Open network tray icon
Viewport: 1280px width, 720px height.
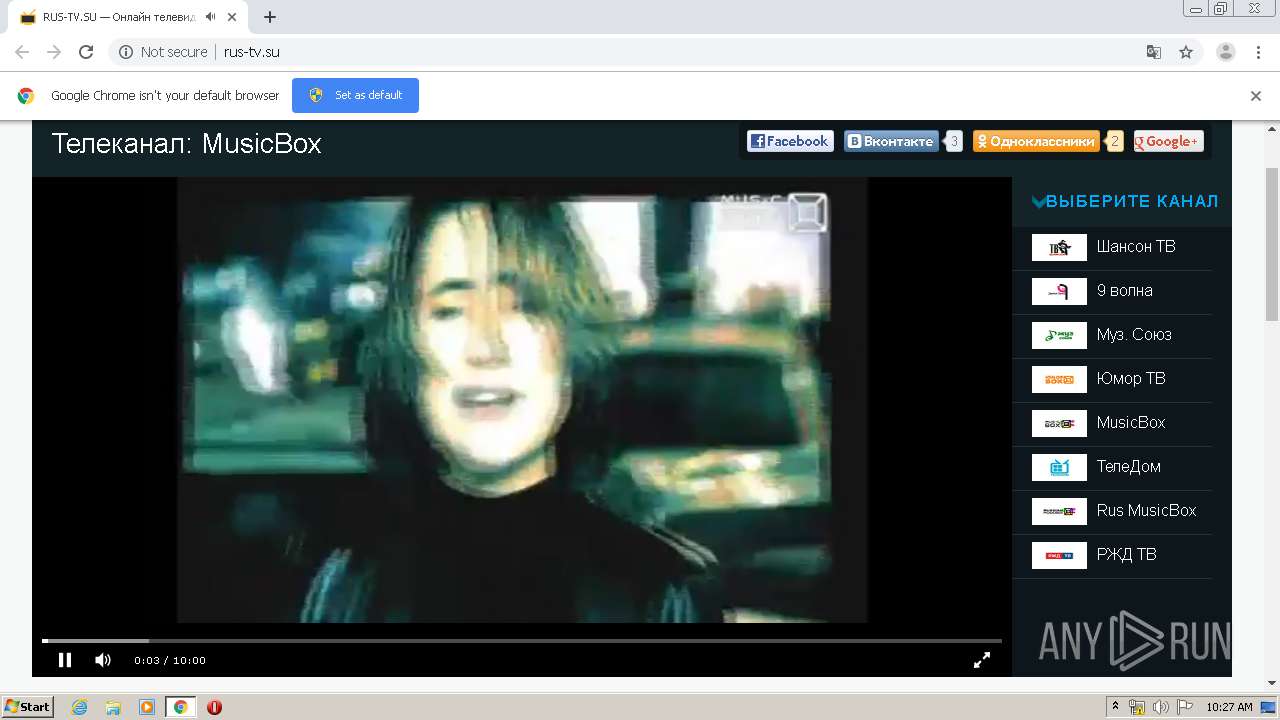tap(1137, 707)
